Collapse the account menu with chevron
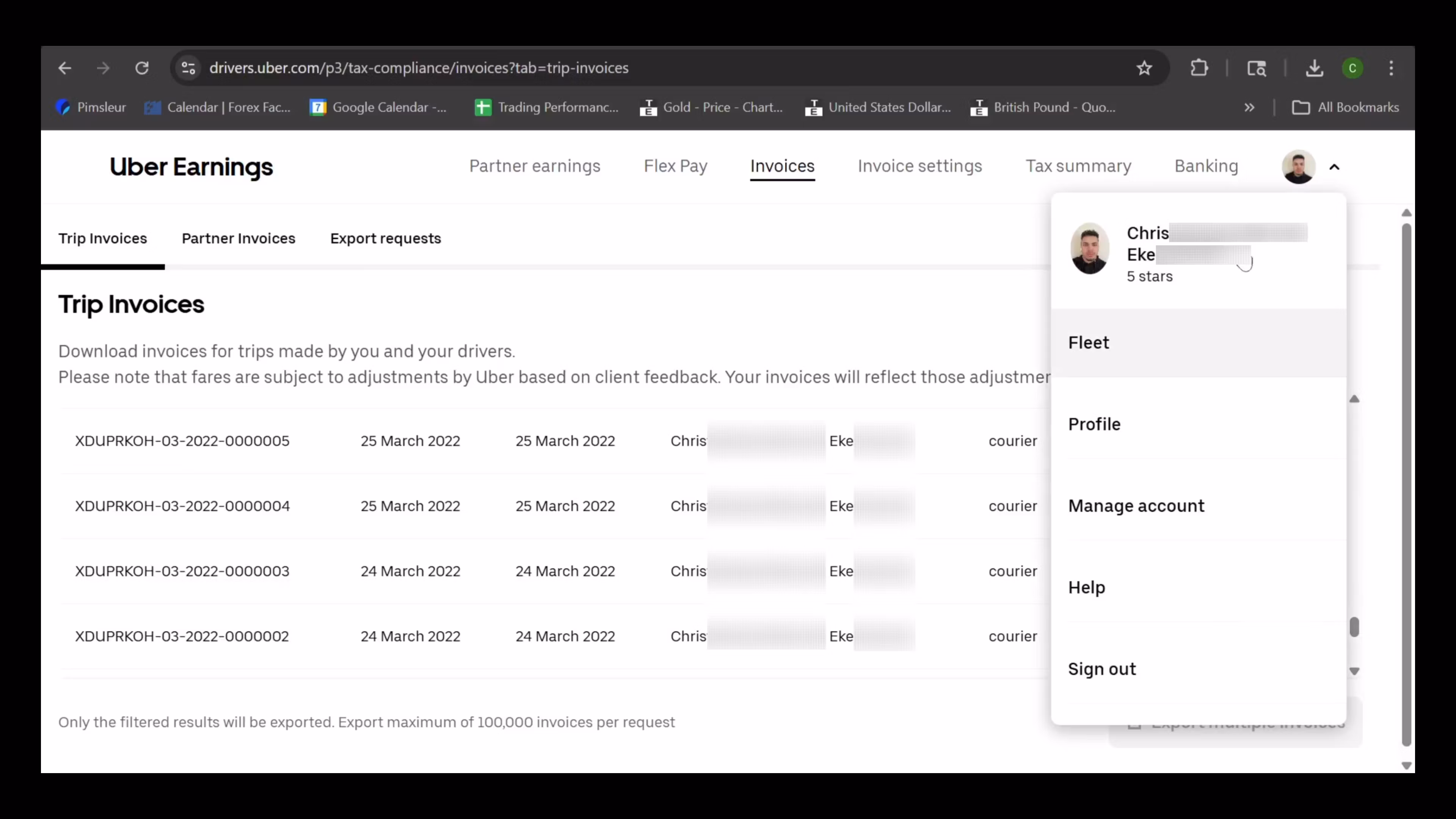This screenshot has width=1456, height=819. 1335,167
